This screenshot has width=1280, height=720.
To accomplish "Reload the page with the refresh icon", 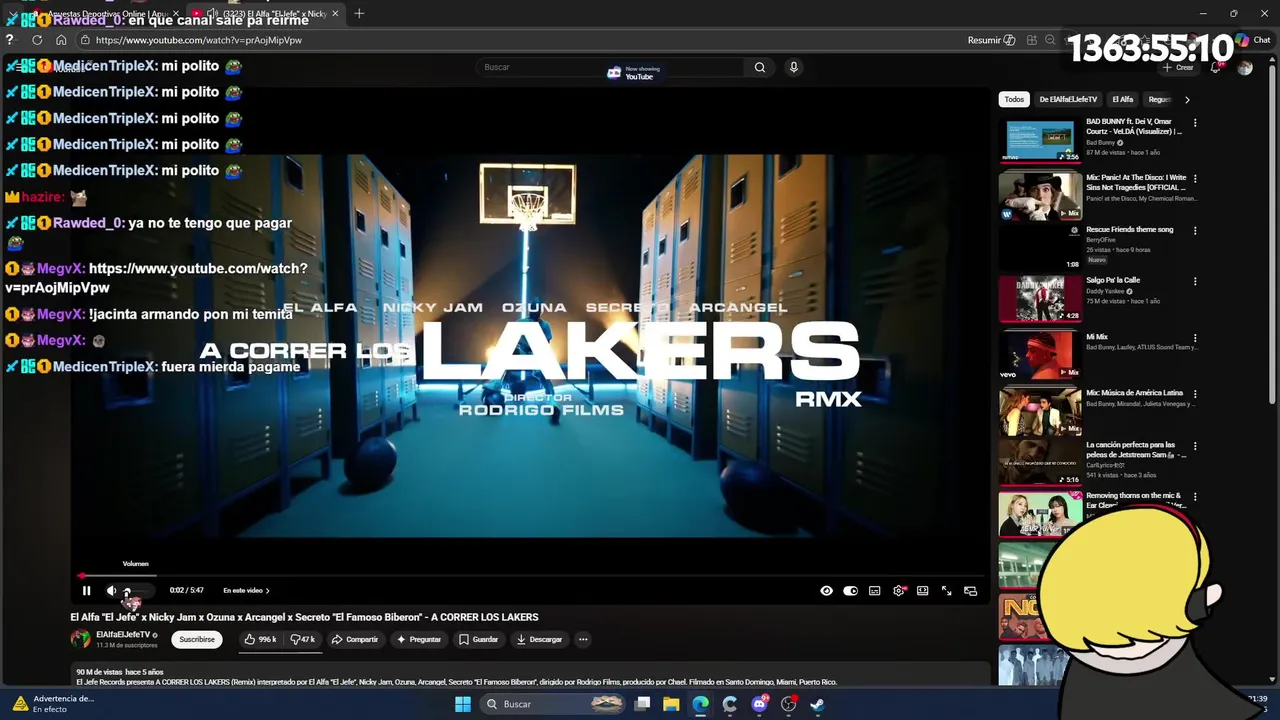I will [x=37, y=40].
